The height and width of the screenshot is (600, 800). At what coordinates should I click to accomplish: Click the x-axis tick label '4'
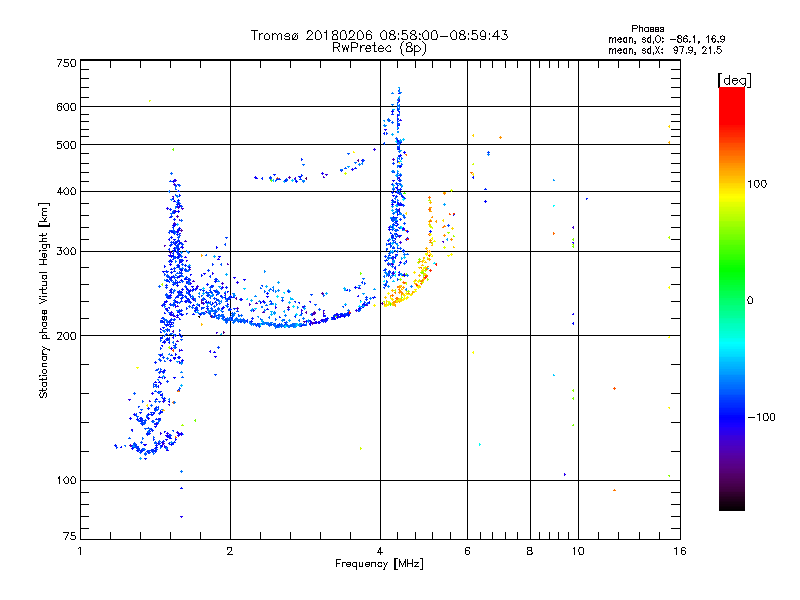point(380,551)
